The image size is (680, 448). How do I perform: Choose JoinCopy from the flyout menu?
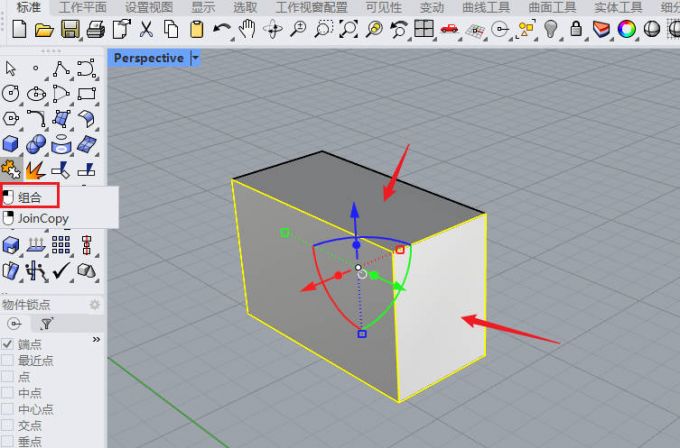pyautogui.click(x=42, y=218)
